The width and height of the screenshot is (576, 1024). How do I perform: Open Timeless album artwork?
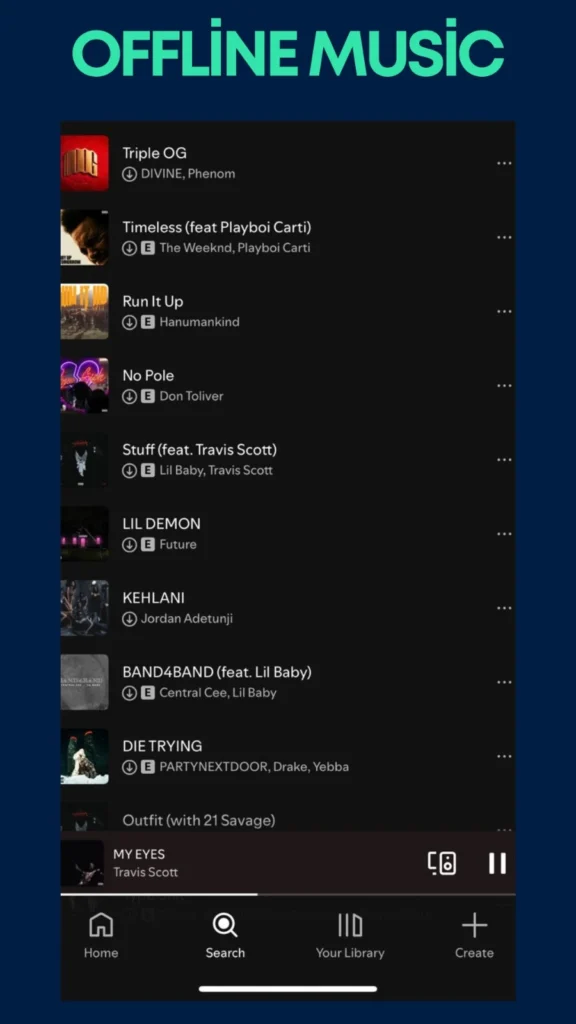[x=85, y=237]
